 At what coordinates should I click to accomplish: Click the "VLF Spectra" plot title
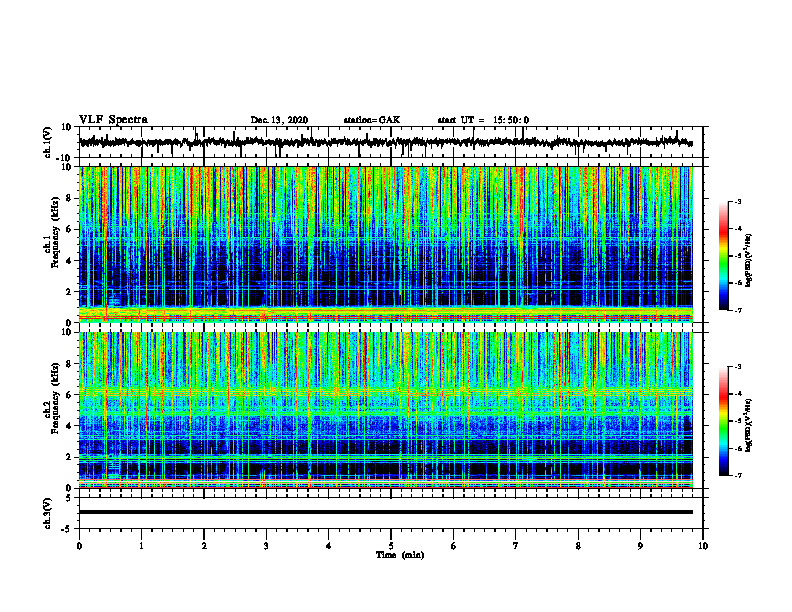point(113,120)
